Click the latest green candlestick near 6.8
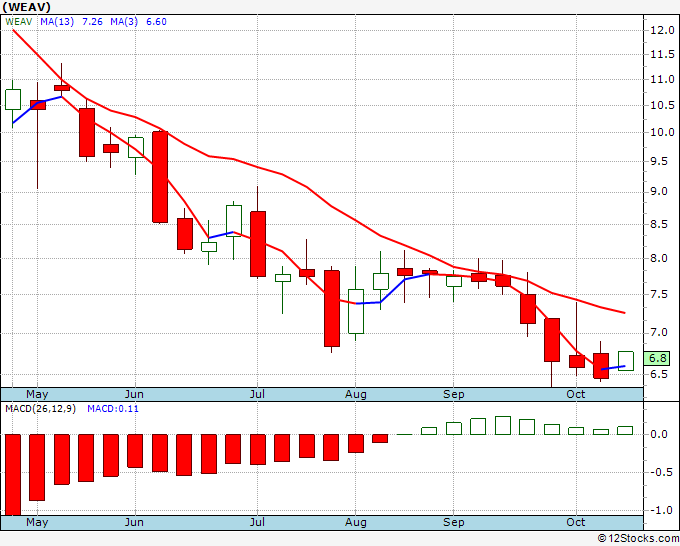This screenshot has height=546, width=680. (626, 361)
